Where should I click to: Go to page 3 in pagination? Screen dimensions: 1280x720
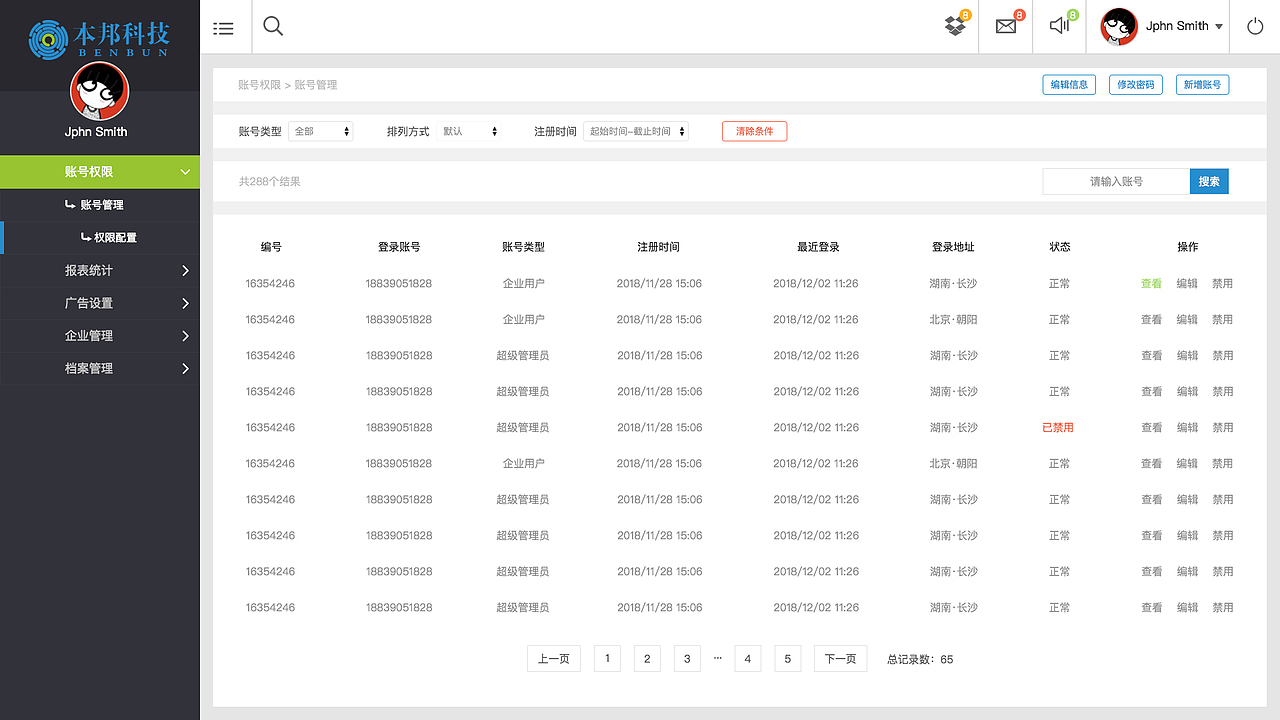click(687, 658)
